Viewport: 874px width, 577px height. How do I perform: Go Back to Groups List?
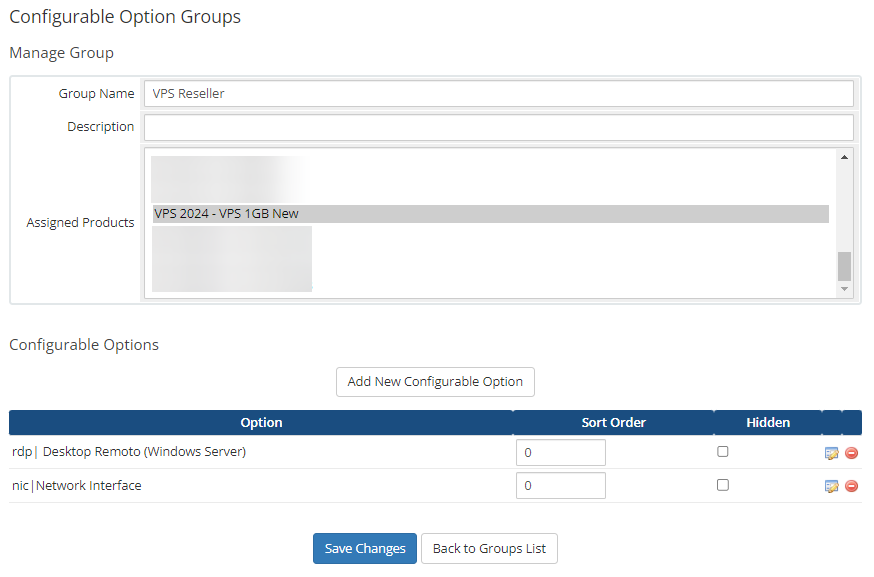[489, 549]
